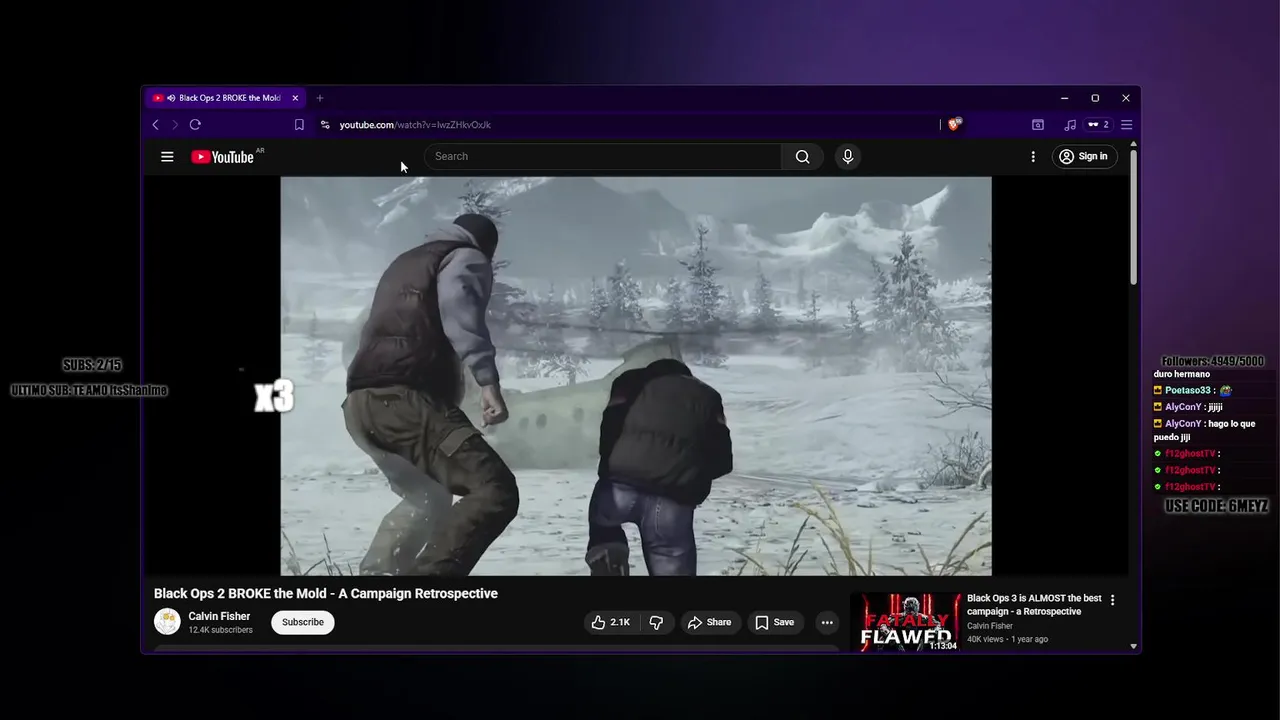Open the browser main menu
1280x720 pixels.
coord(1126,125)
